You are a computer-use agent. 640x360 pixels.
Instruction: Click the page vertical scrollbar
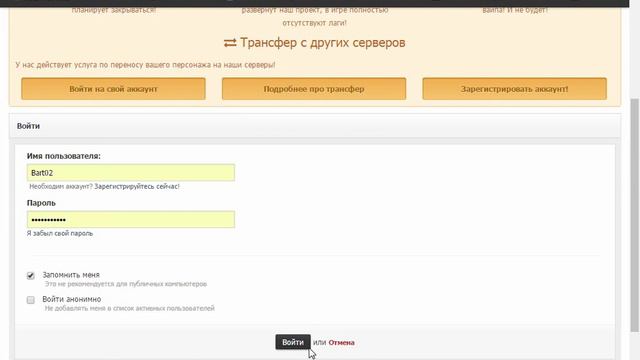[635, 214]
